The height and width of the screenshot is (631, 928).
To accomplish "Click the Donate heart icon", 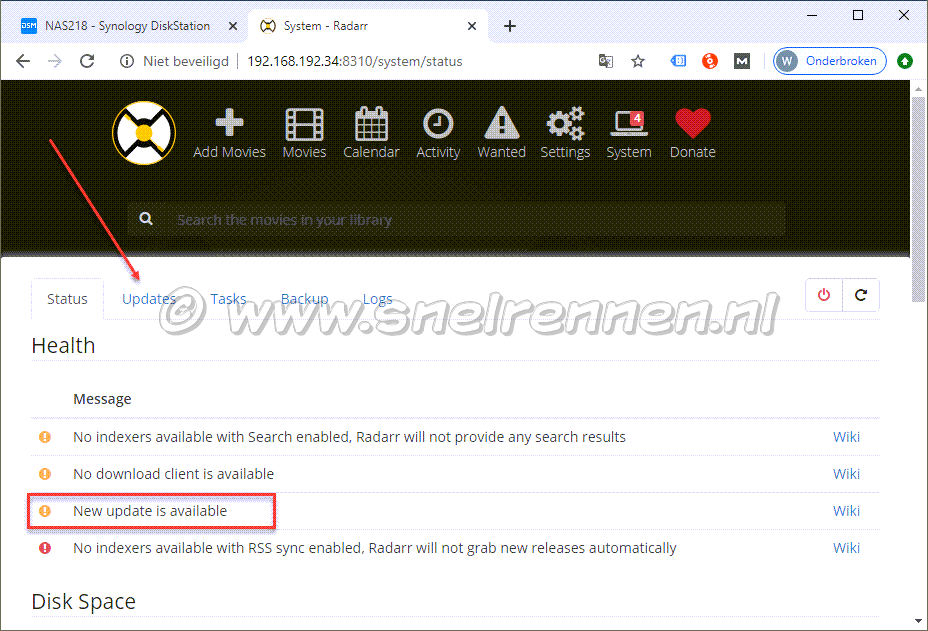I will tap(692, 134).
